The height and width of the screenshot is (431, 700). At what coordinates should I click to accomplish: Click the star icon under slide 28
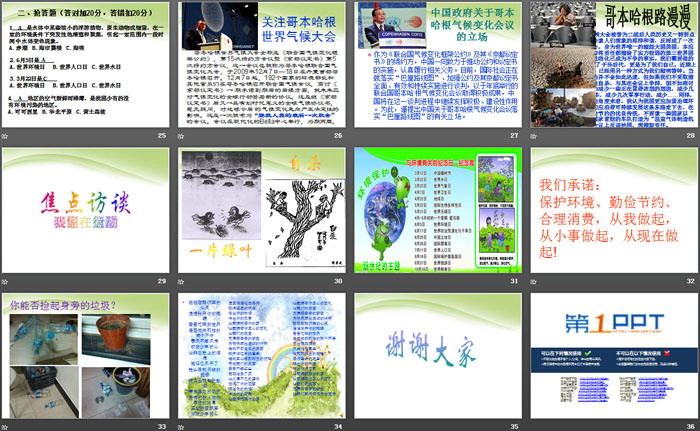(533, 136)
